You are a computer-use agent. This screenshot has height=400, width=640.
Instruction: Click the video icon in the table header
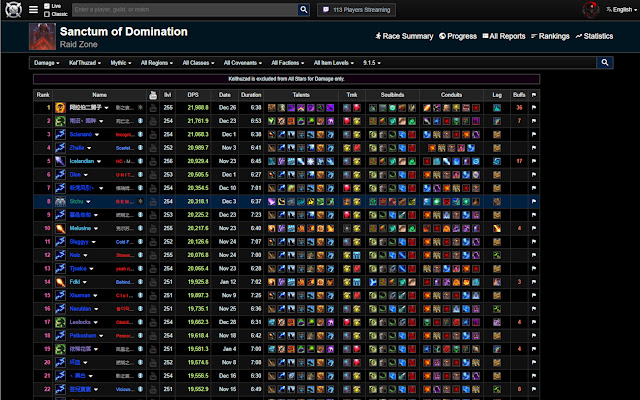(153, 95)
